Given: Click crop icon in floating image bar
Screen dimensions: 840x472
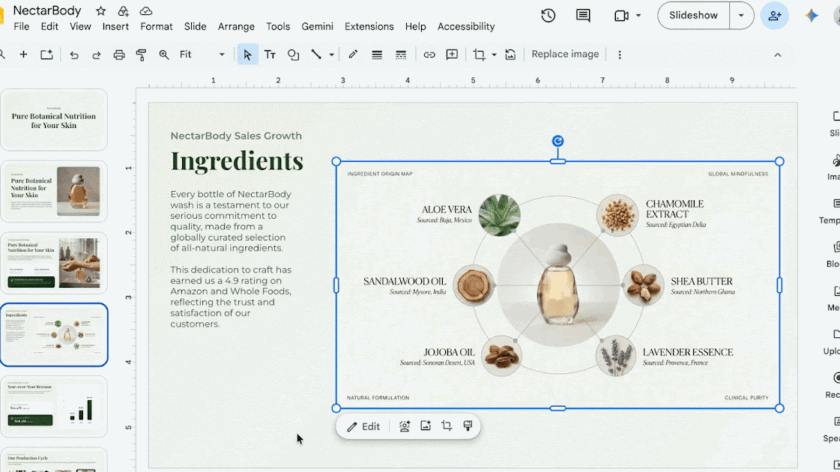Looking at the screenshot, I should coord(446,426).
